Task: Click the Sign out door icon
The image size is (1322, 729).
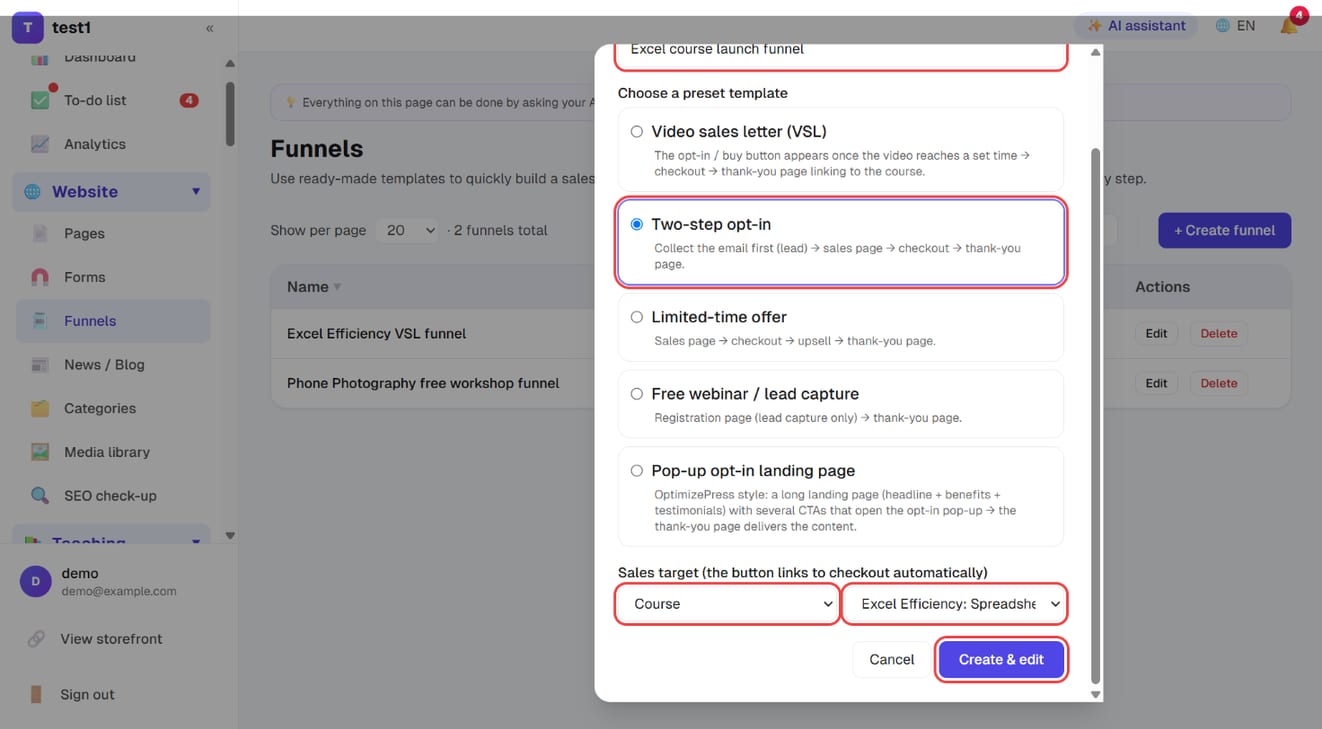Action: coord(36,694)
